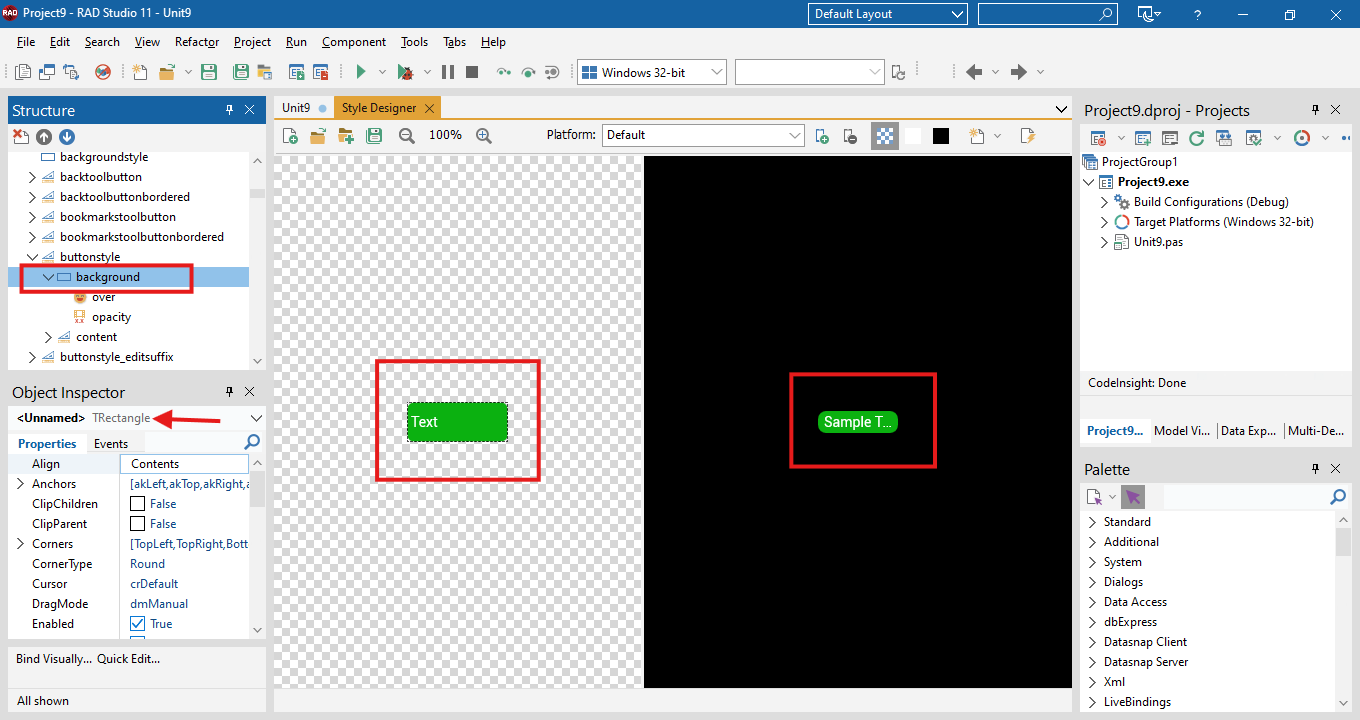
Task: Delete the selected Structure item via red X
Action: 20,137
